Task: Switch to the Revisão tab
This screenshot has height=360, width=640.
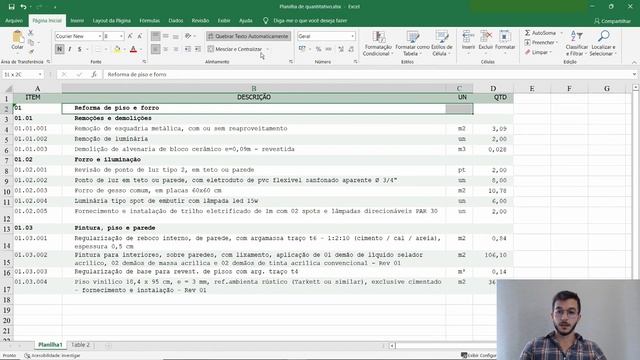Action: [x=200, y=20]
